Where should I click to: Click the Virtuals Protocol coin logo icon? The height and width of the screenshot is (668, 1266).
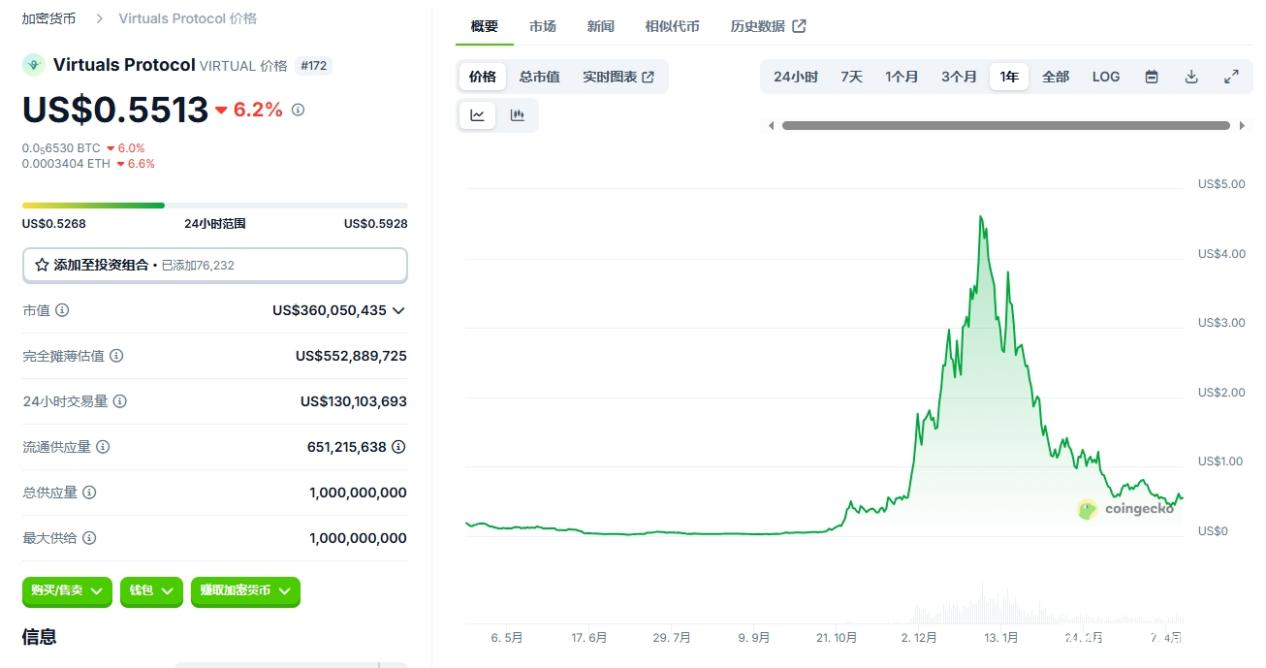tap(34, 65)
